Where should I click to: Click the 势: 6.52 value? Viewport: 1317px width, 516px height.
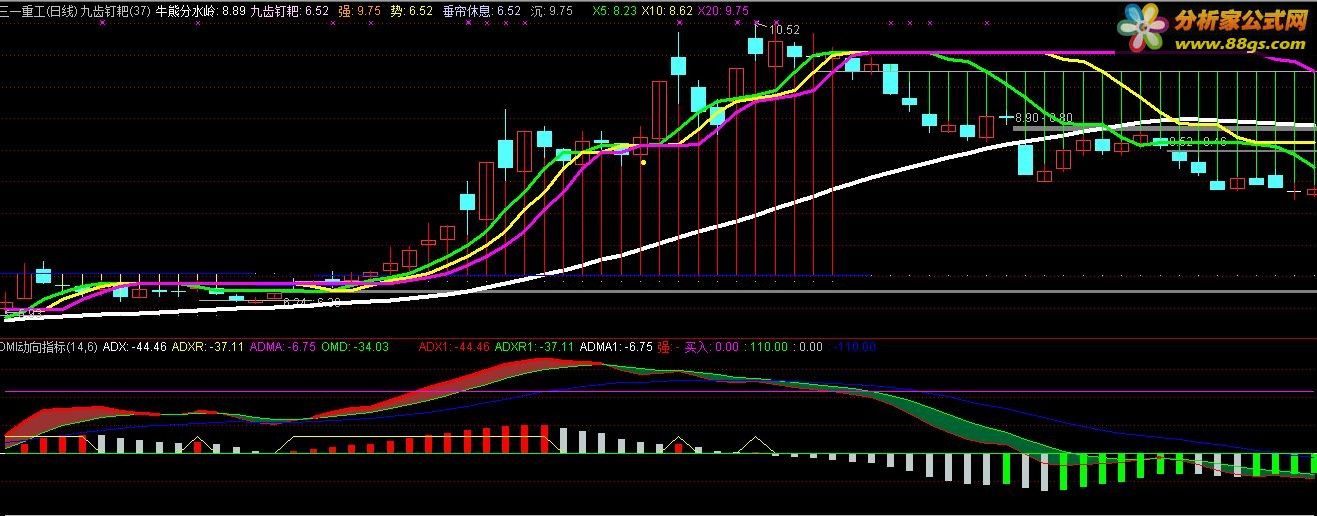point(411,10)
